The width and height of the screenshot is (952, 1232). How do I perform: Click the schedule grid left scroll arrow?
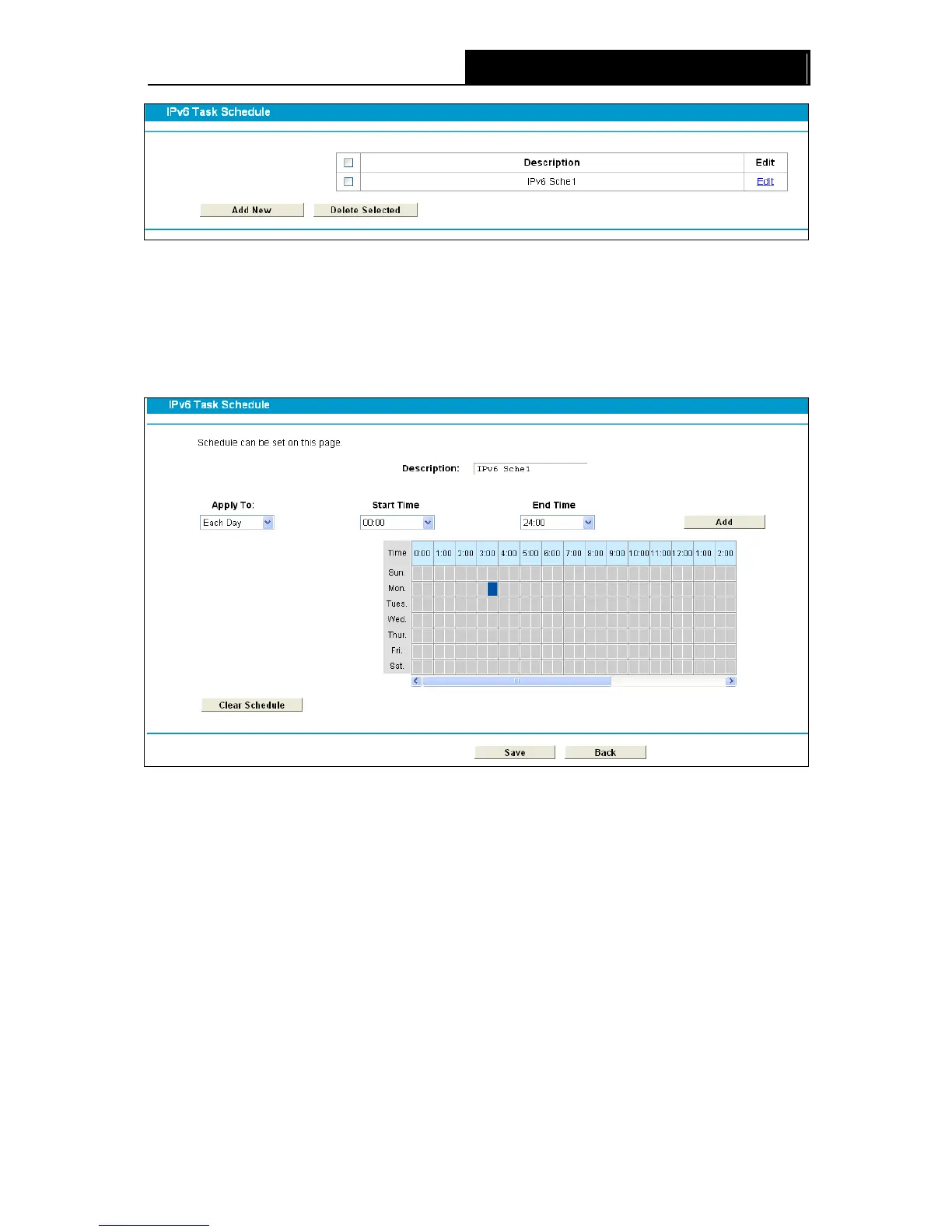click(417, 681)
